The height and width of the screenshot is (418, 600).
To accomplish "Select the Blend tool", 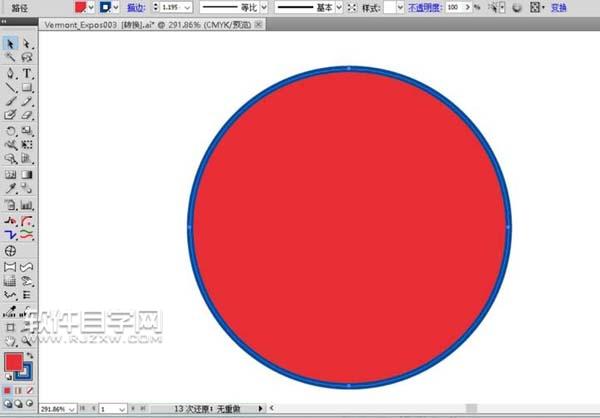I will tap(26, 188).
